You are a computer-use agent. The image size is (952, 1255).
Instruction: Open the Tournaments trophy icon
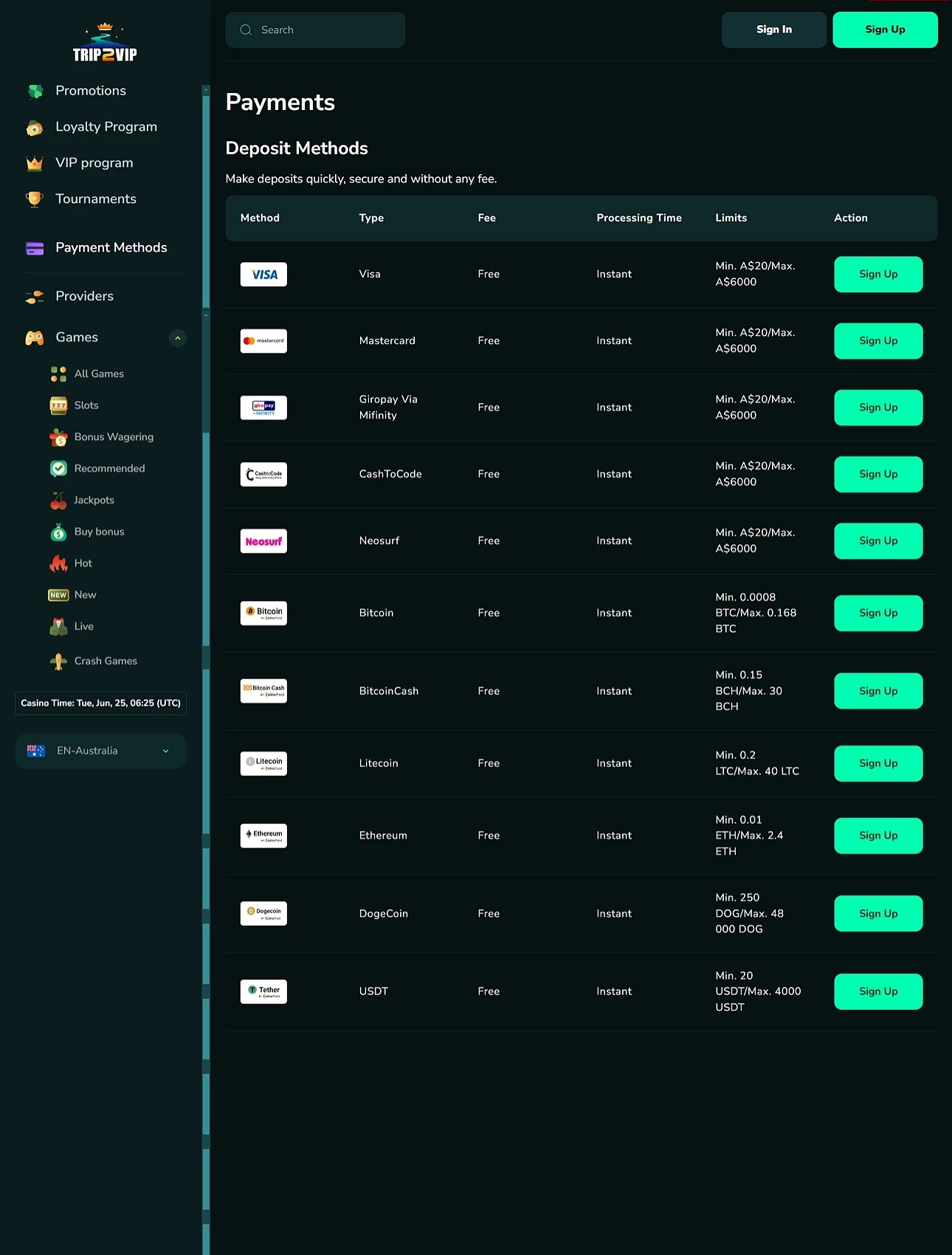click(x=35, y=199)
